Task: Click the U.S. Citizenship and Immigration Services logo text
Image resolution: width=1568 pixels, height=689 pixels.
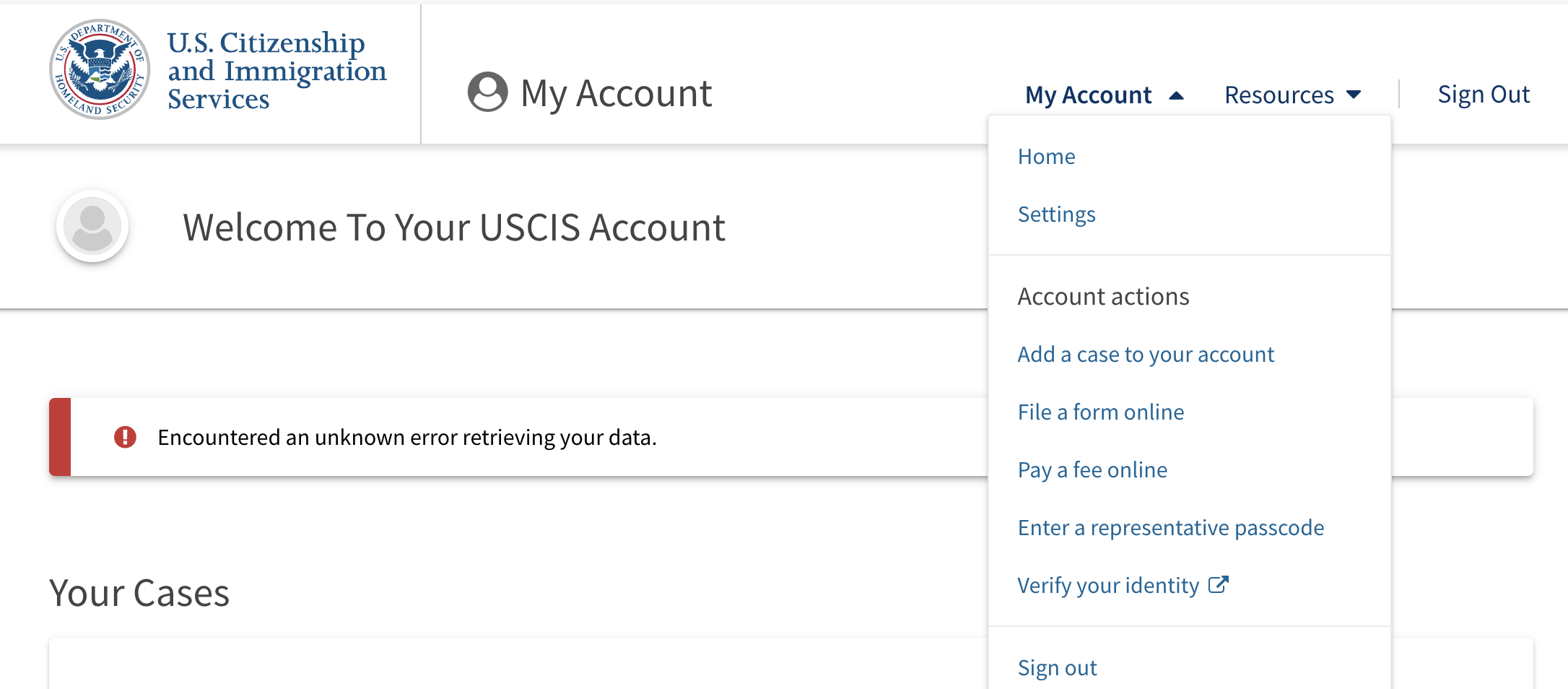Action: (x=276, y=70)
